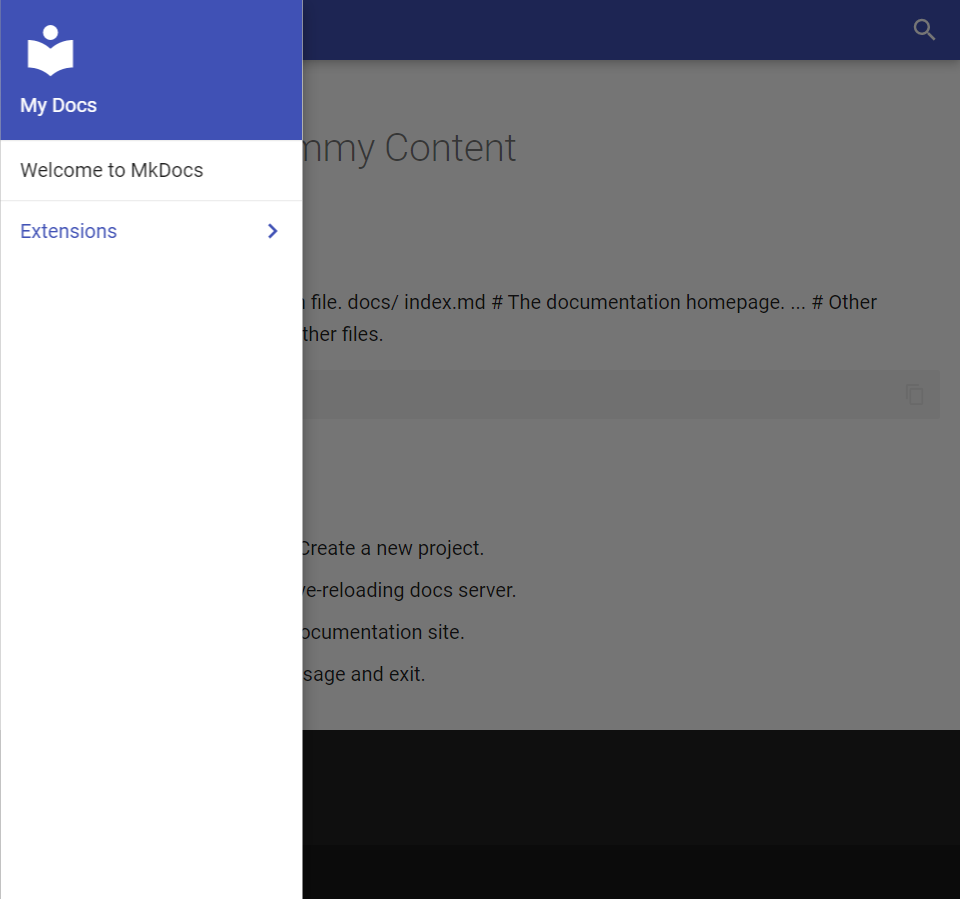The width and height of the screenshot is (960, 899).
Task: Click the dark footer area
Action: click(630, 787)
